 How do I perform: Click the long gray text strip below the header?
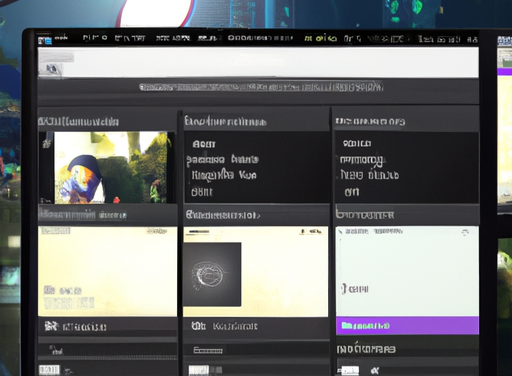point(261,87)
